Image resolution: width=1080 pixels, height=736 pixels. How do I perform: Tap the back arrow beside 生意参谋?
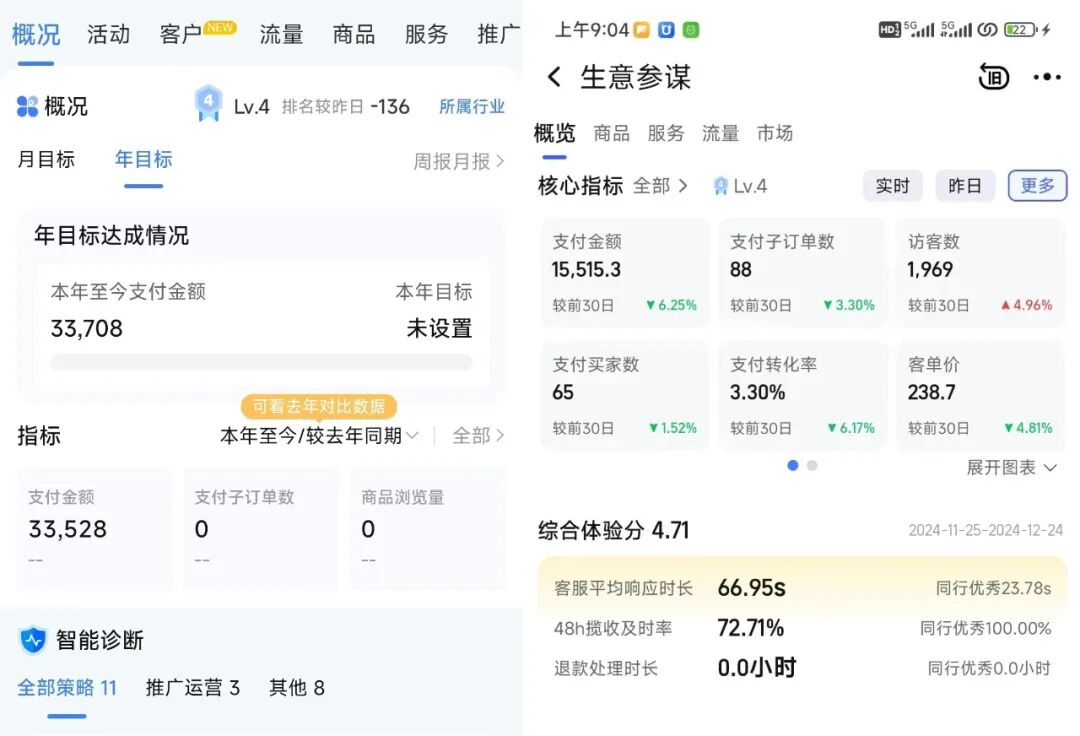click(x=554, y=76)
